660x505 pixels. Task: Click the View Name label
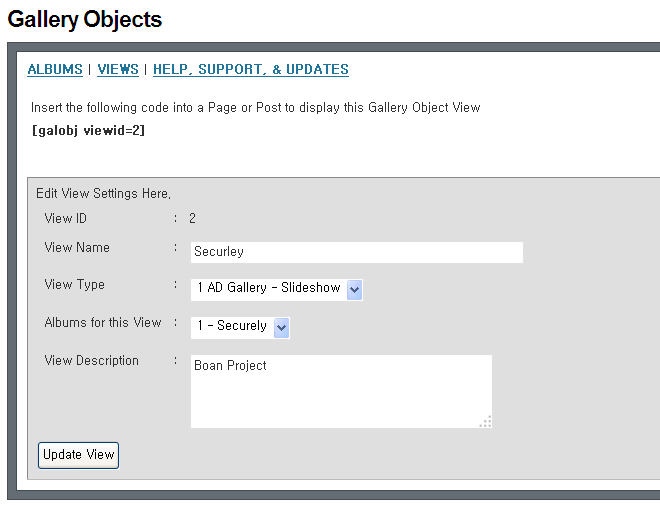77,248
